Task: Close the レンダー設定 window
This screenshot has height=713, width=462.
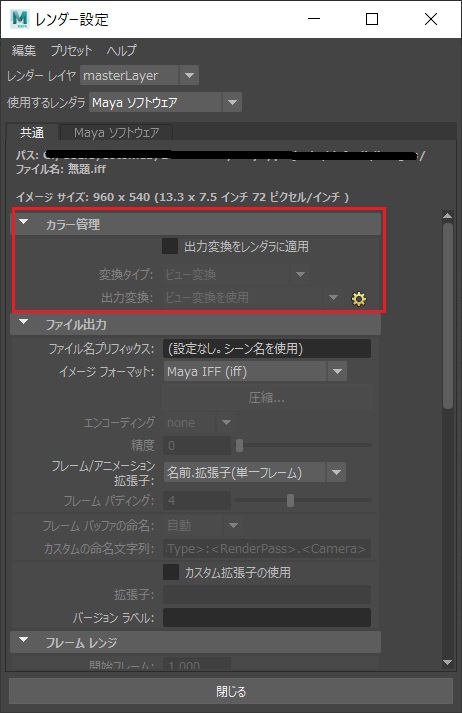Action: click(431, 19)
